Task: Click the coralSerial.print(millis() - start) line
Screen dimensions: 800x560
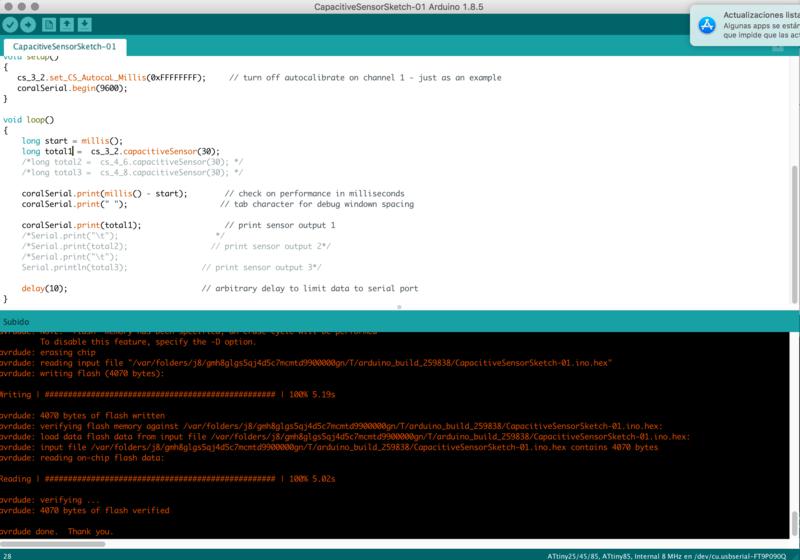Action: 104,194
